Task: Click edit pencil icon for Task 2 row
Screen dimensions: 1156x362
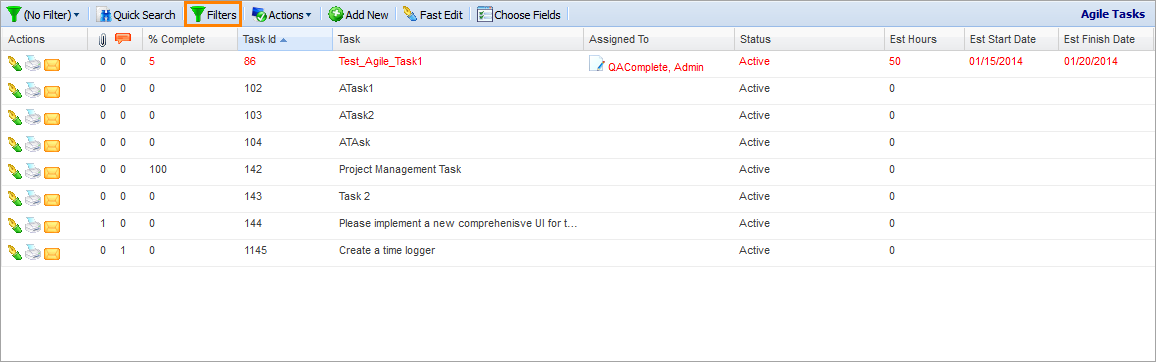Action: pos(15,198)
